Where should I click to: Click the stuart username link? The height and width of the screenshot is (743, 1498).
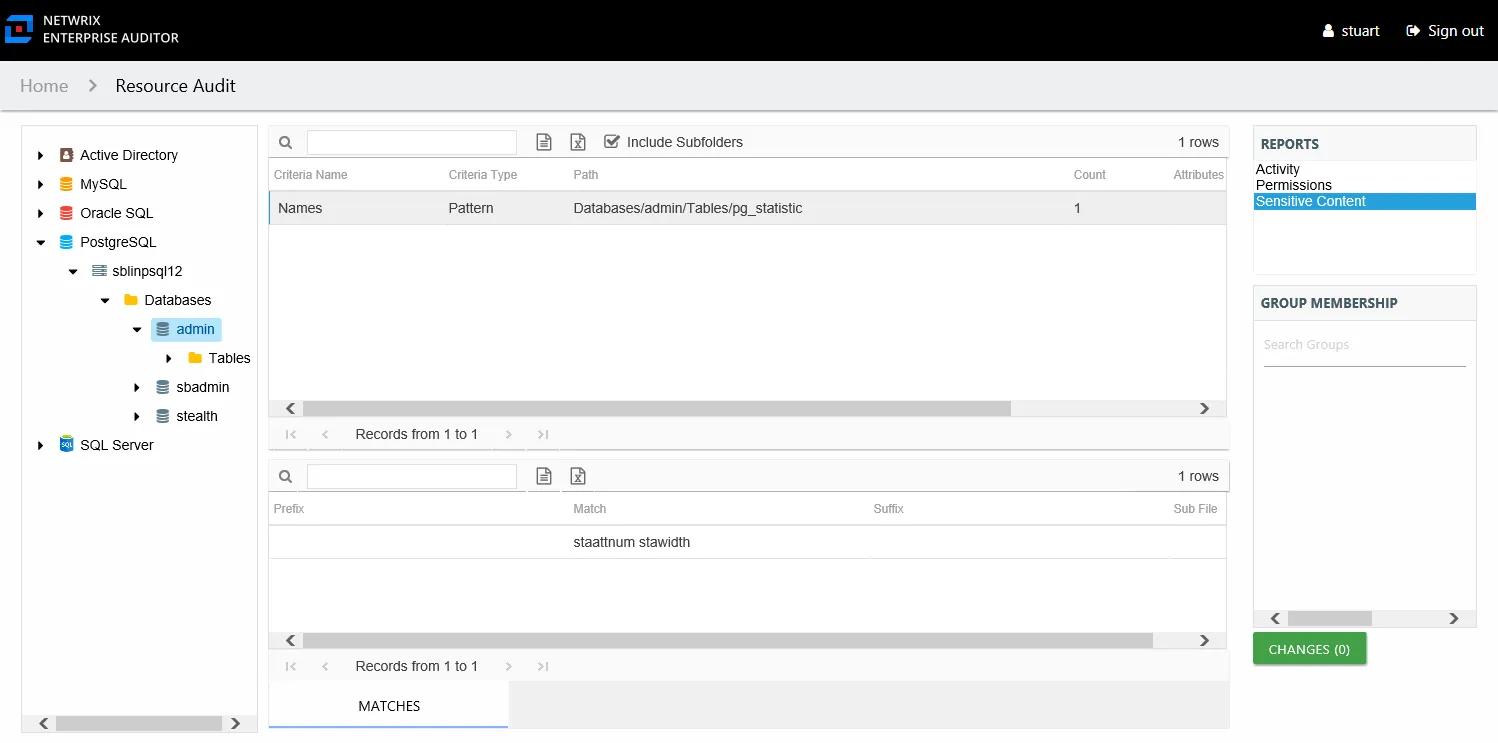coord(1361,31)
